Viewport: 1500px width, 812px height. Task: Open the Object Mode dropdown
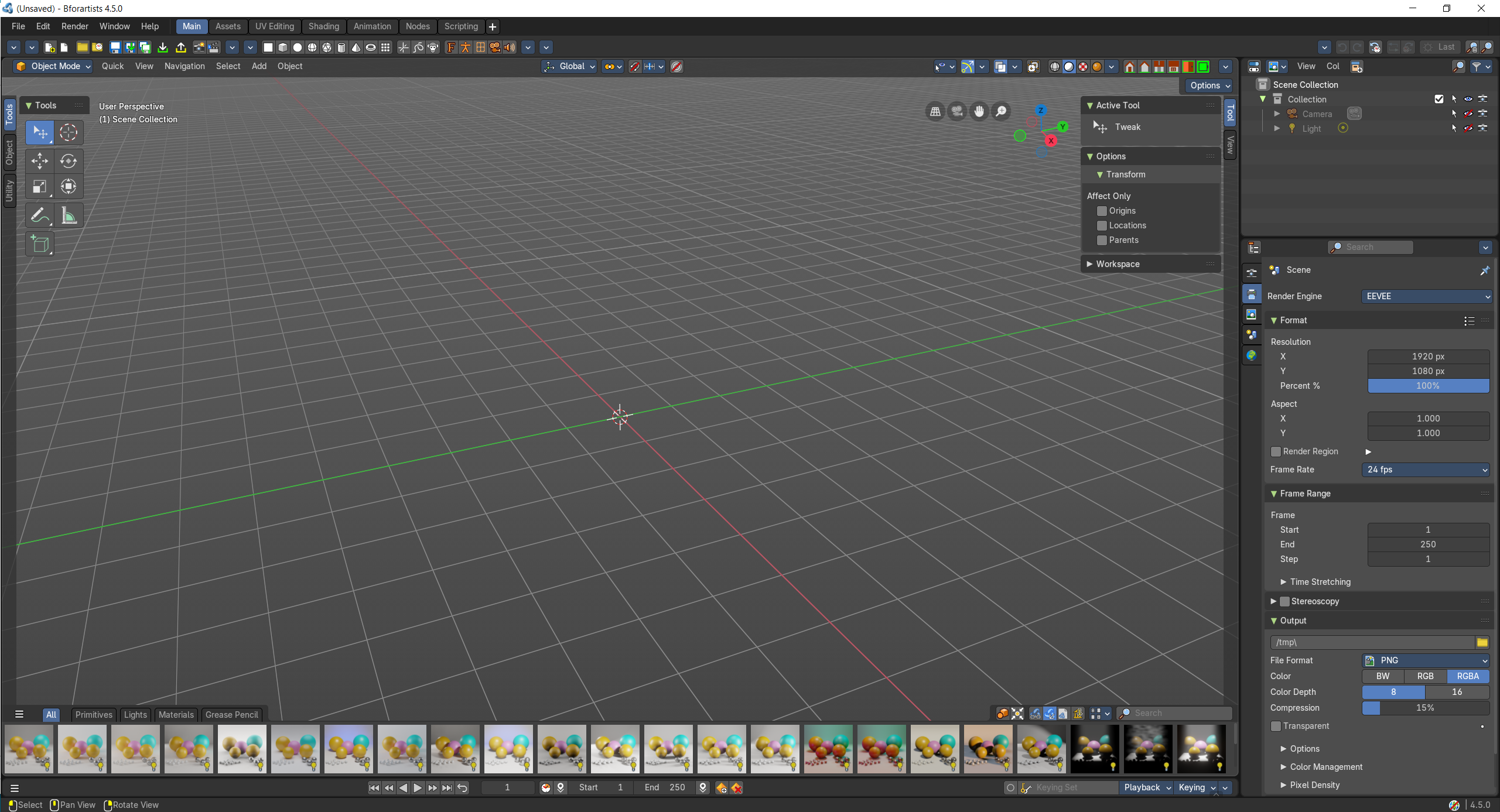[x=53, y=66]
